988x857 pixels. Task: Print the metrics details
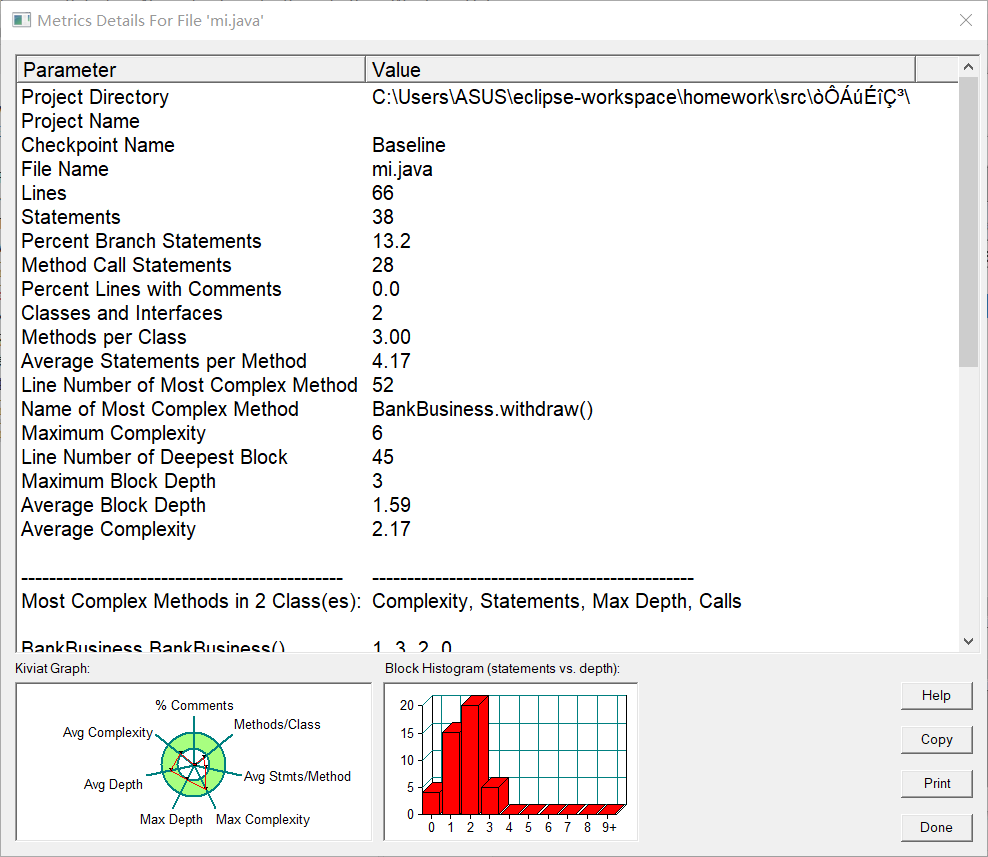pos(936,784)
